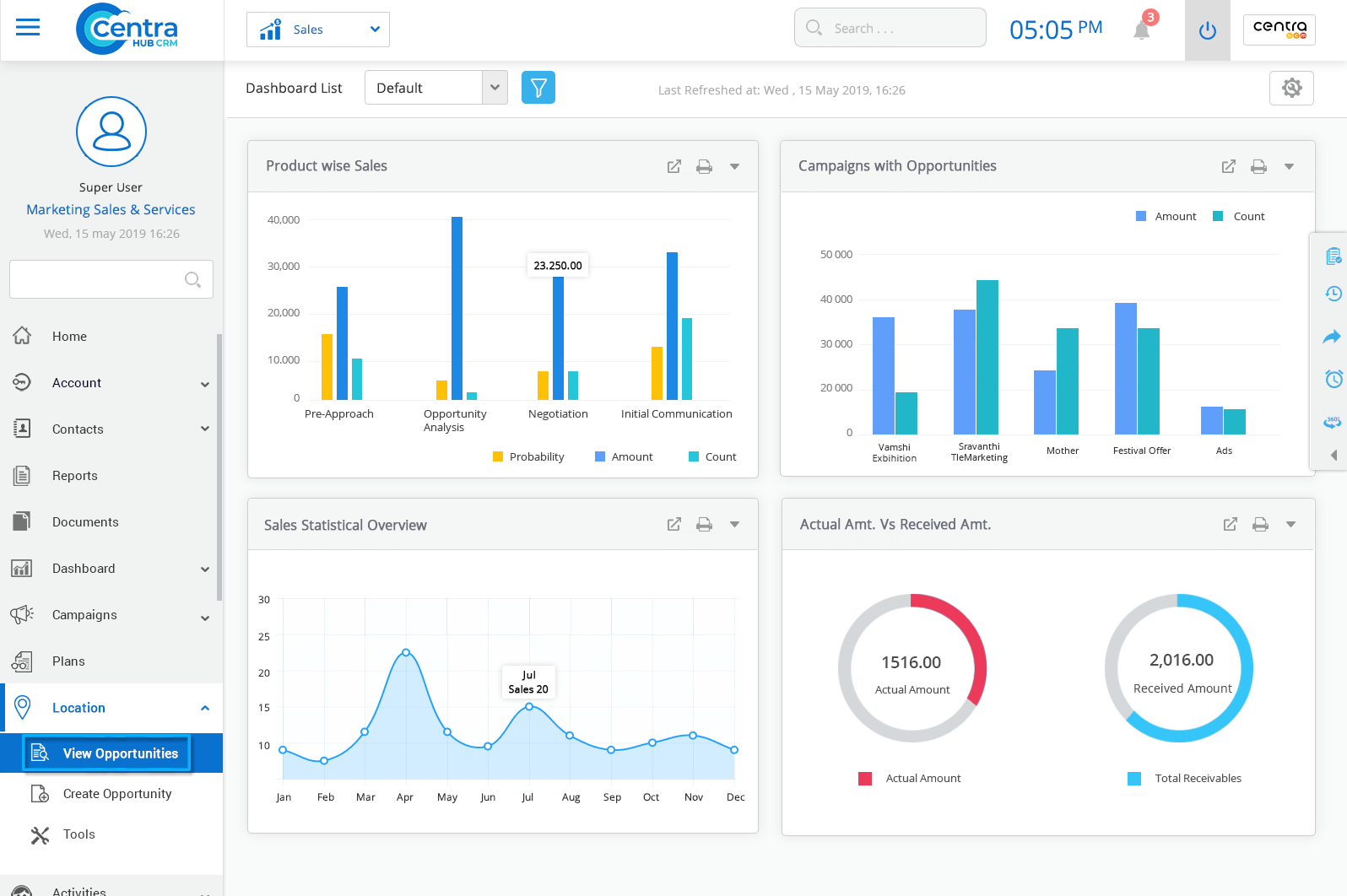Click the top search field
The width and height of the screenshot is (1347, 896).
point(890,28)
